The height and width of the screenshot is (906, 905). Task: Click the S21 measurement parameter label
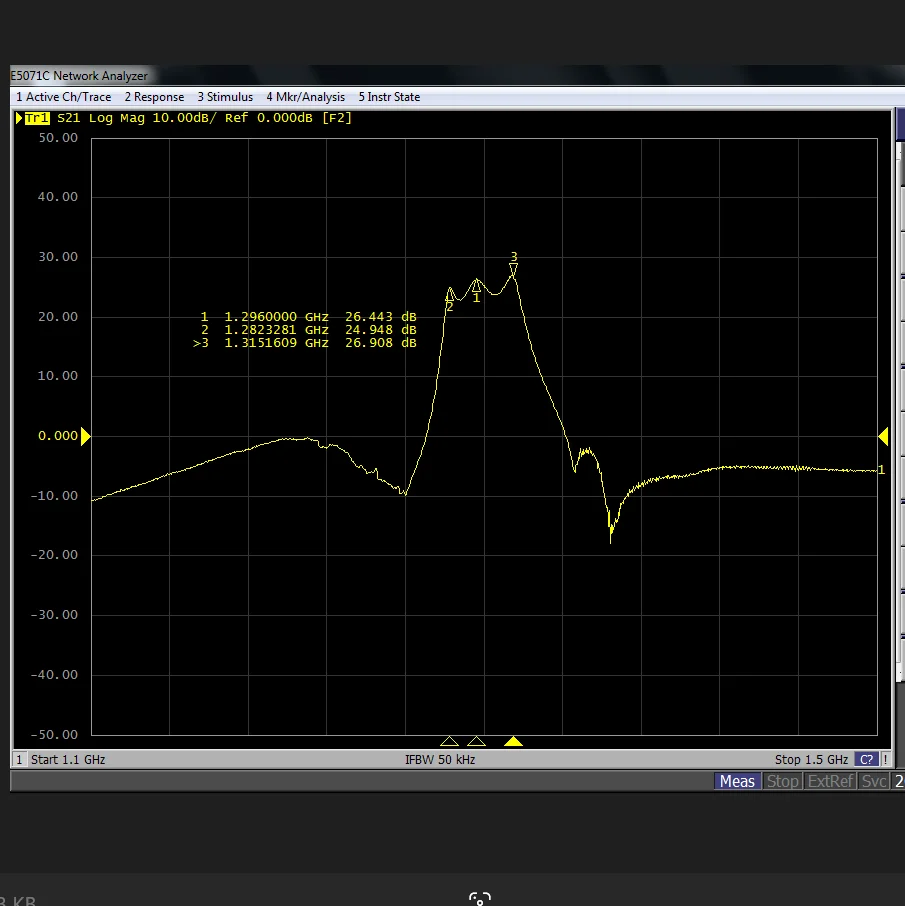(68, 118)
